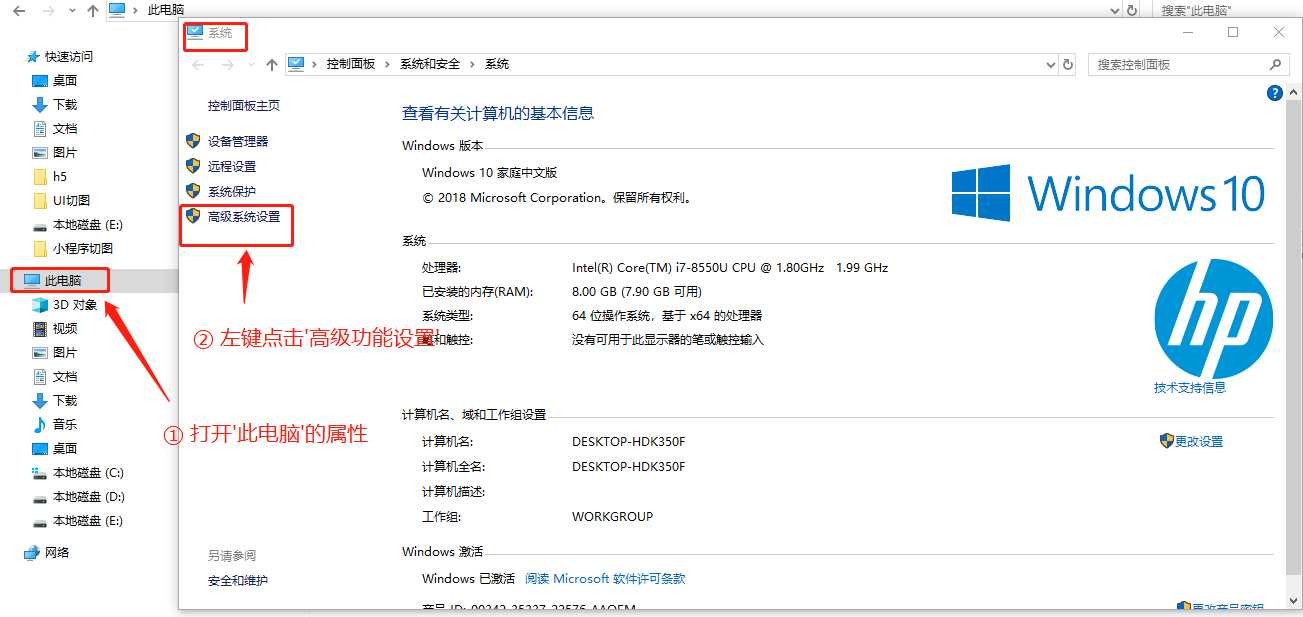Open recent locations dropdown in the System window
The height and width of the screenshot is (617, 1303).
pyautogui.click(x=249, y=65)
